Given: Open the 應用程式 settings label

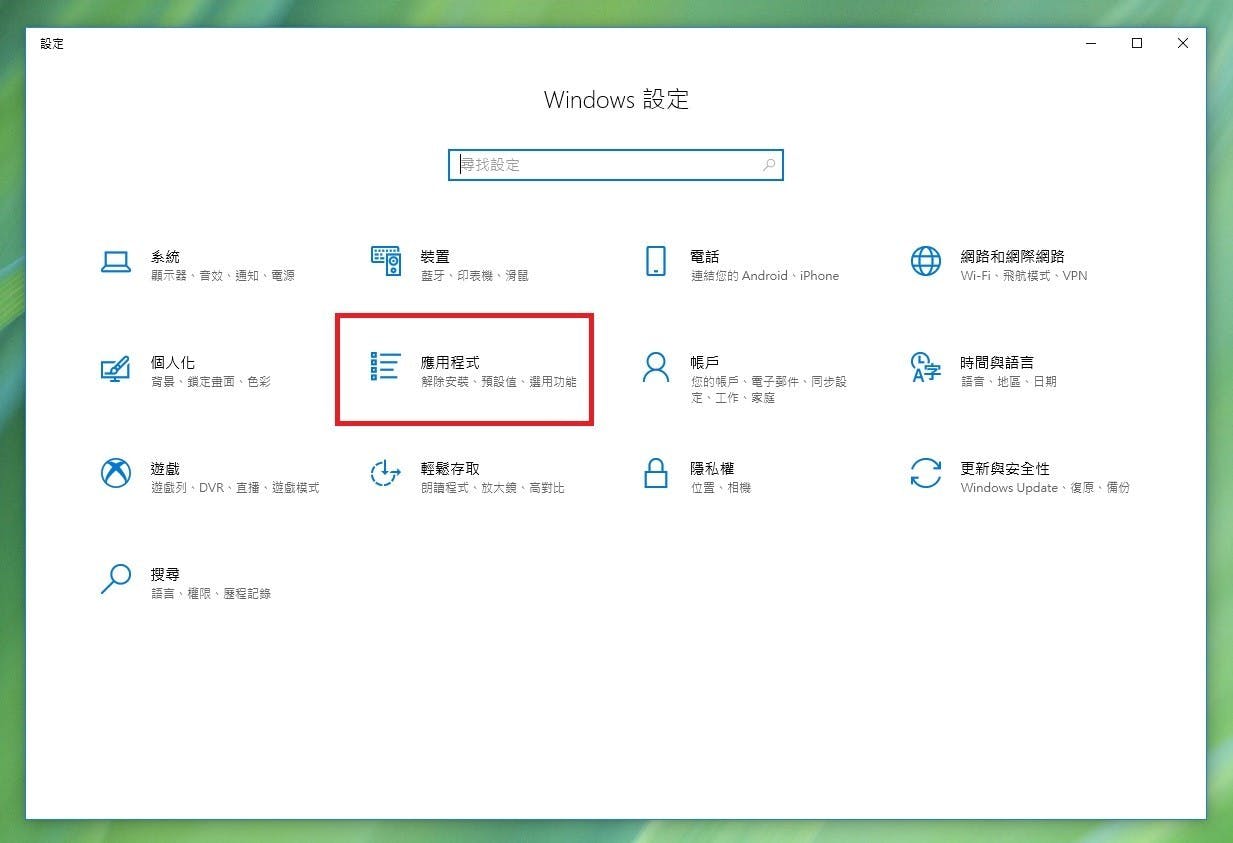Looking at the screenshot, I should click(450, 363).
